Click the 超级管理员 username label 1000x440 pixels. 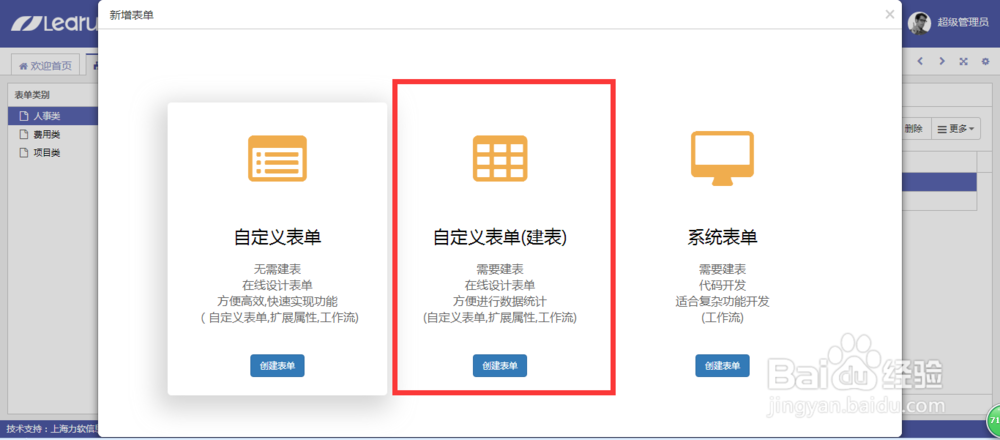tap(962, 23)
